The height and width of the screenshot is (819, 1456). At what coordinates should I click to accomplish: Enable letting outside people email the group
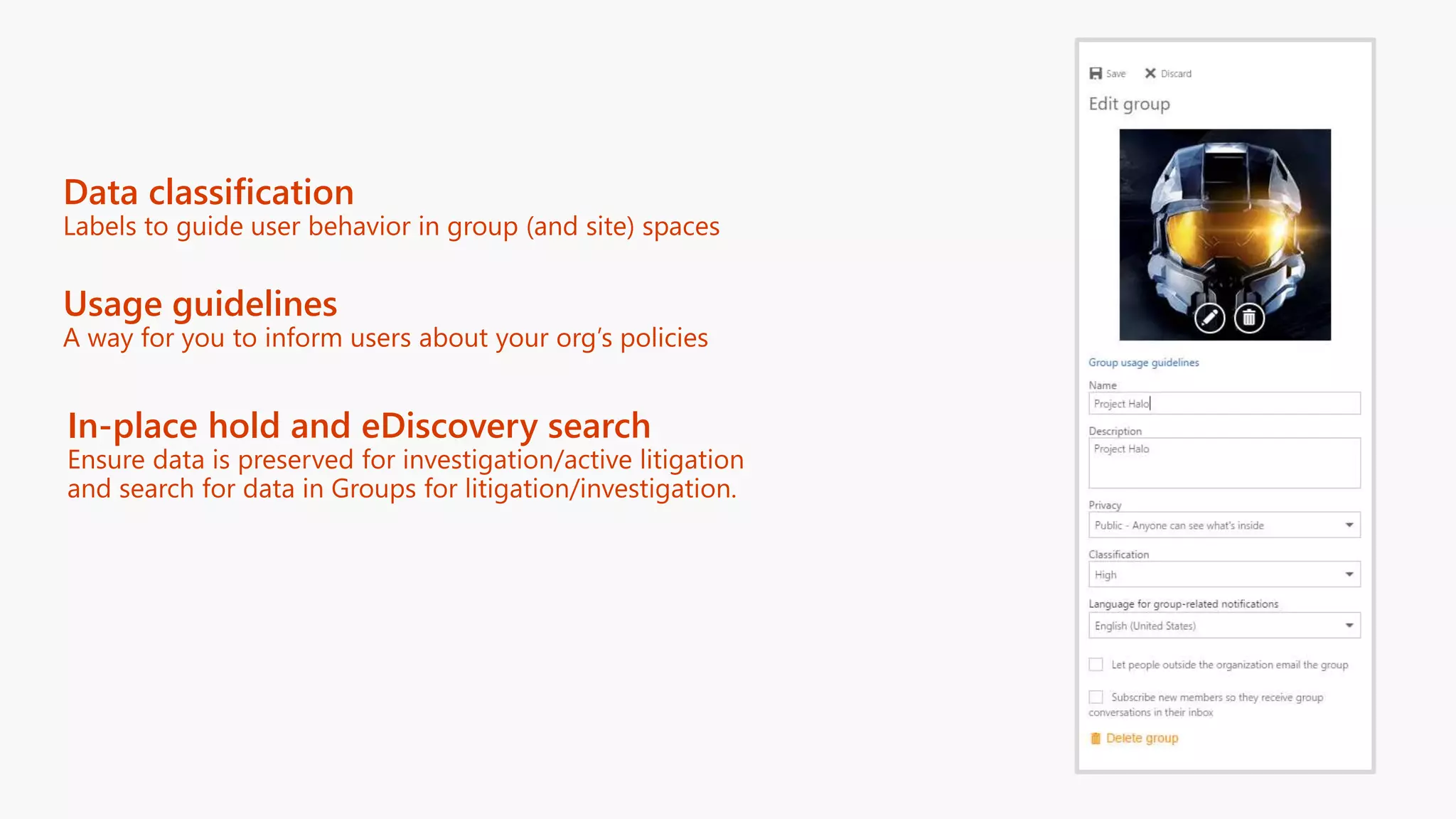1096,665
